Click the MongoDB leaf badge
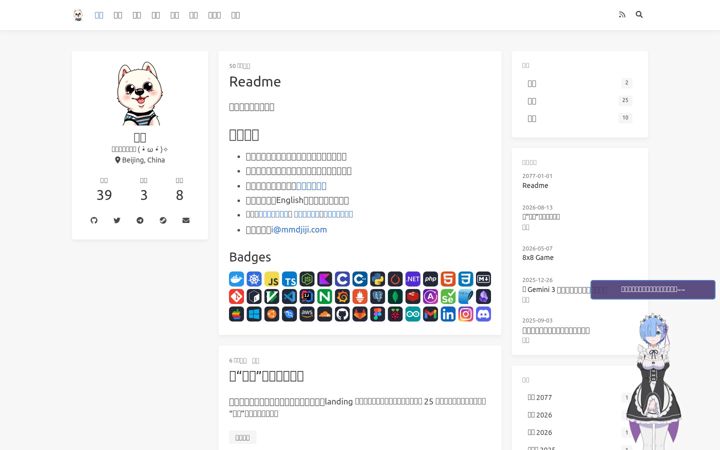The width and height of the screenshot is (720, 450). point(395,297)
